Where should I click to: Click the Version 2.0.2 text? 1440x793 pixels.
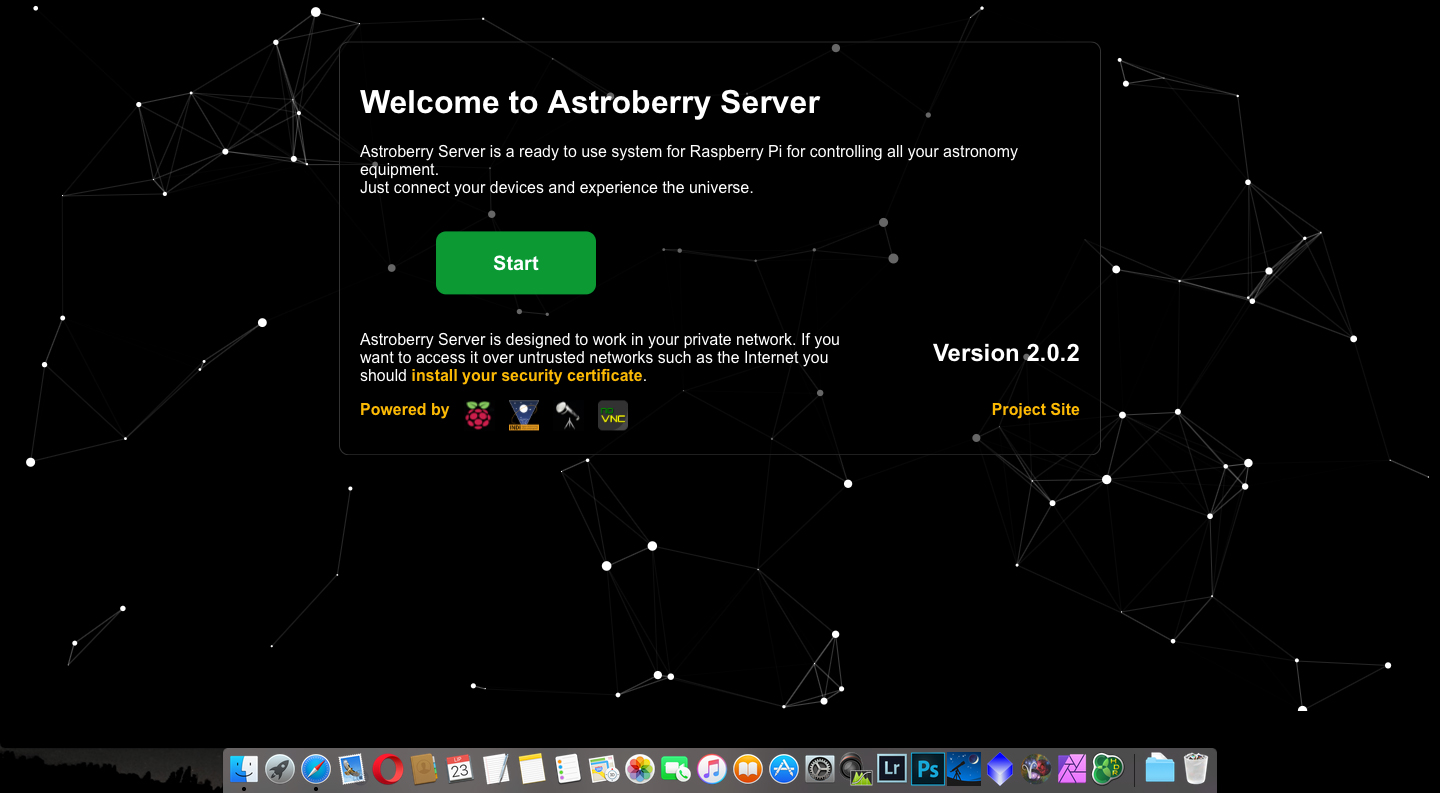(x=1006, y=353)
